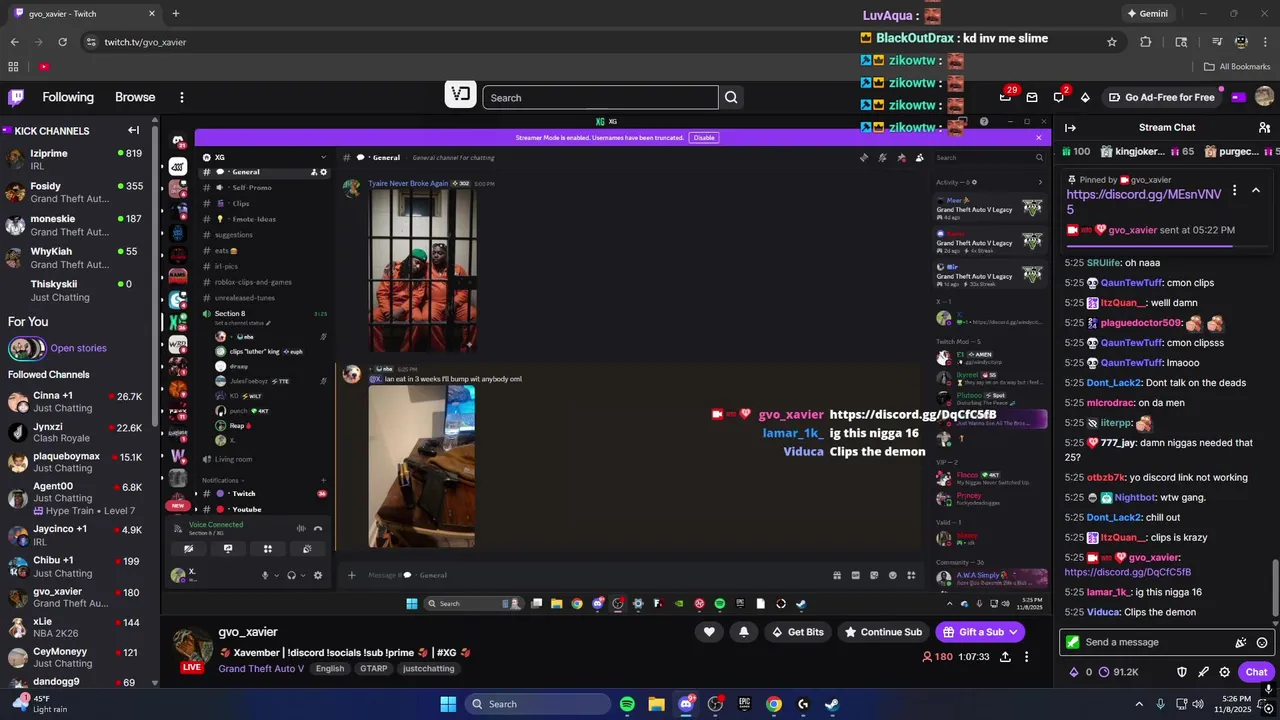
Task: Click the magnifier search button
Action: pos(731,97)
